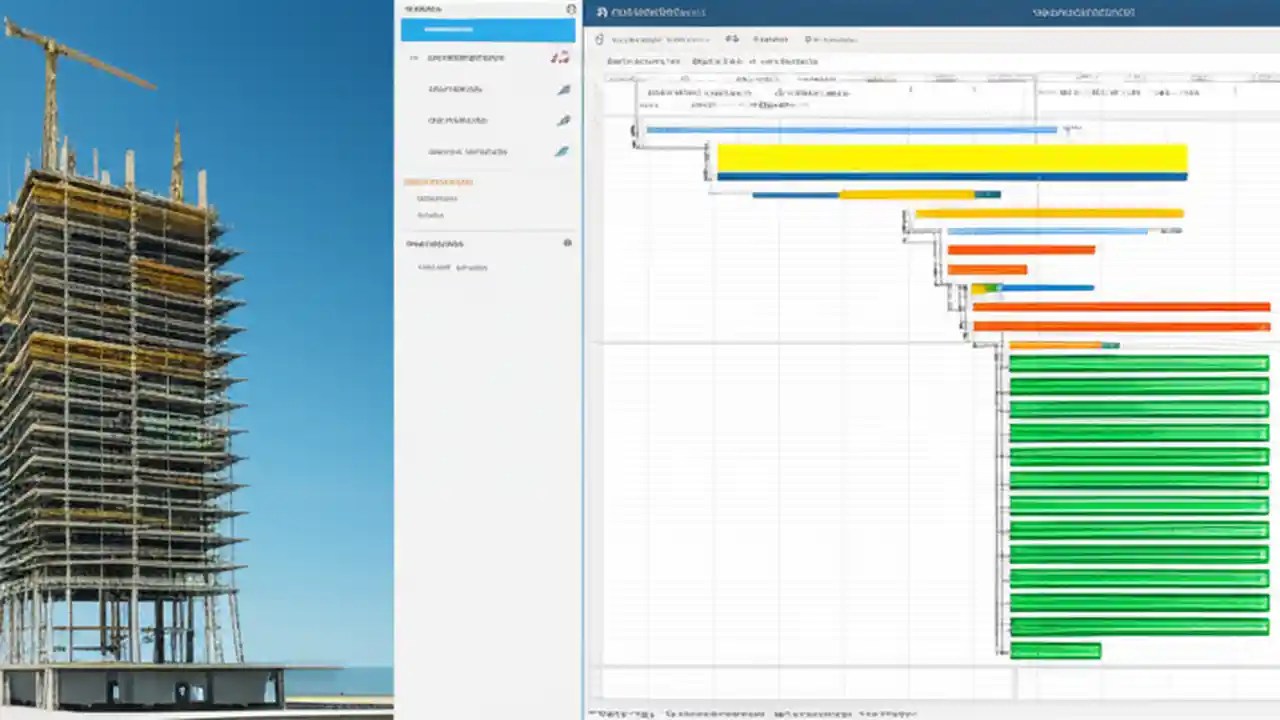1280x720 pixels.
Task: Open the second toolbar menu item
Action: (x=770, y=39)
